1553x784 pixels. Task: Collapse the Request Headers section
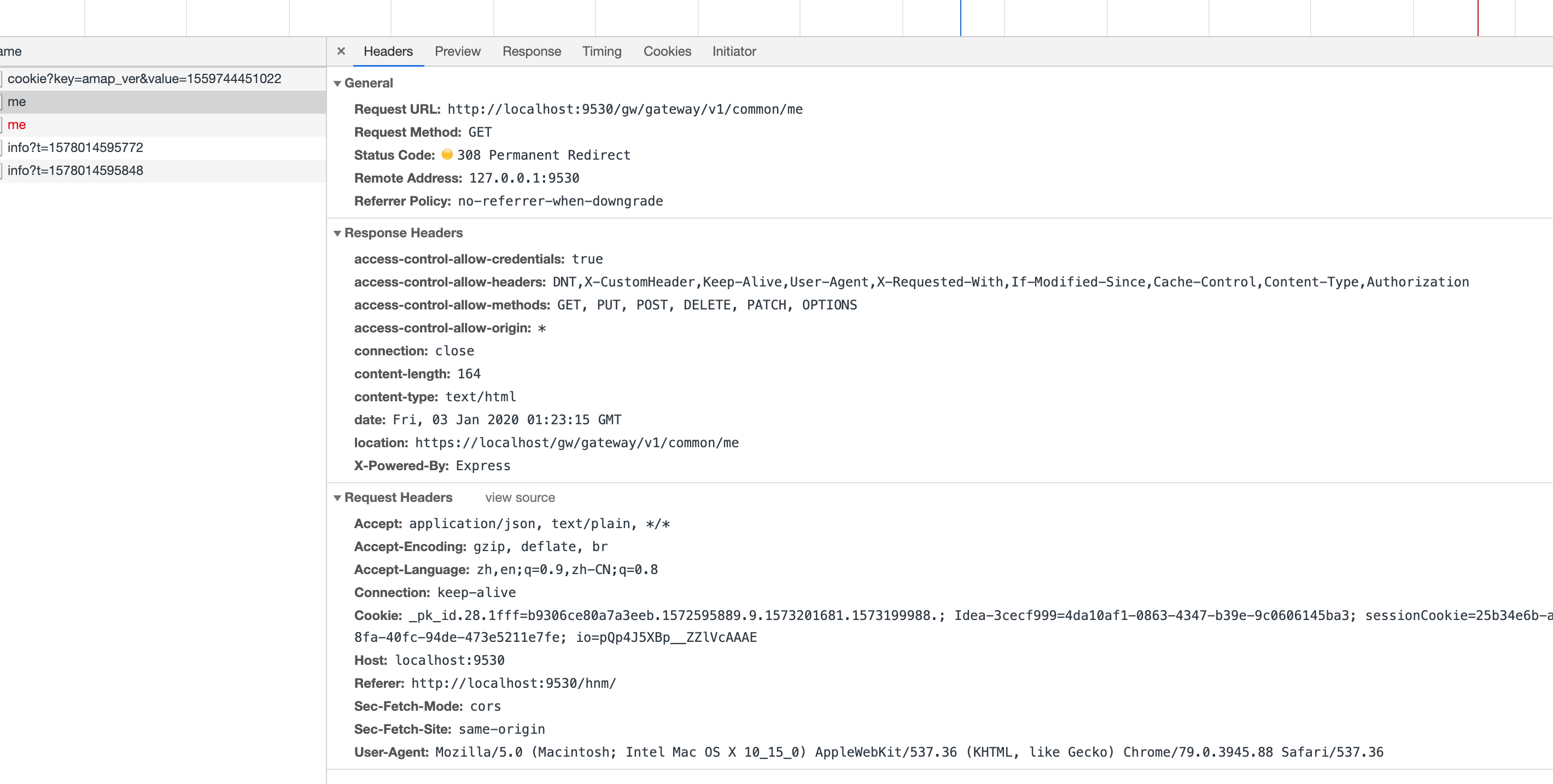337,498
